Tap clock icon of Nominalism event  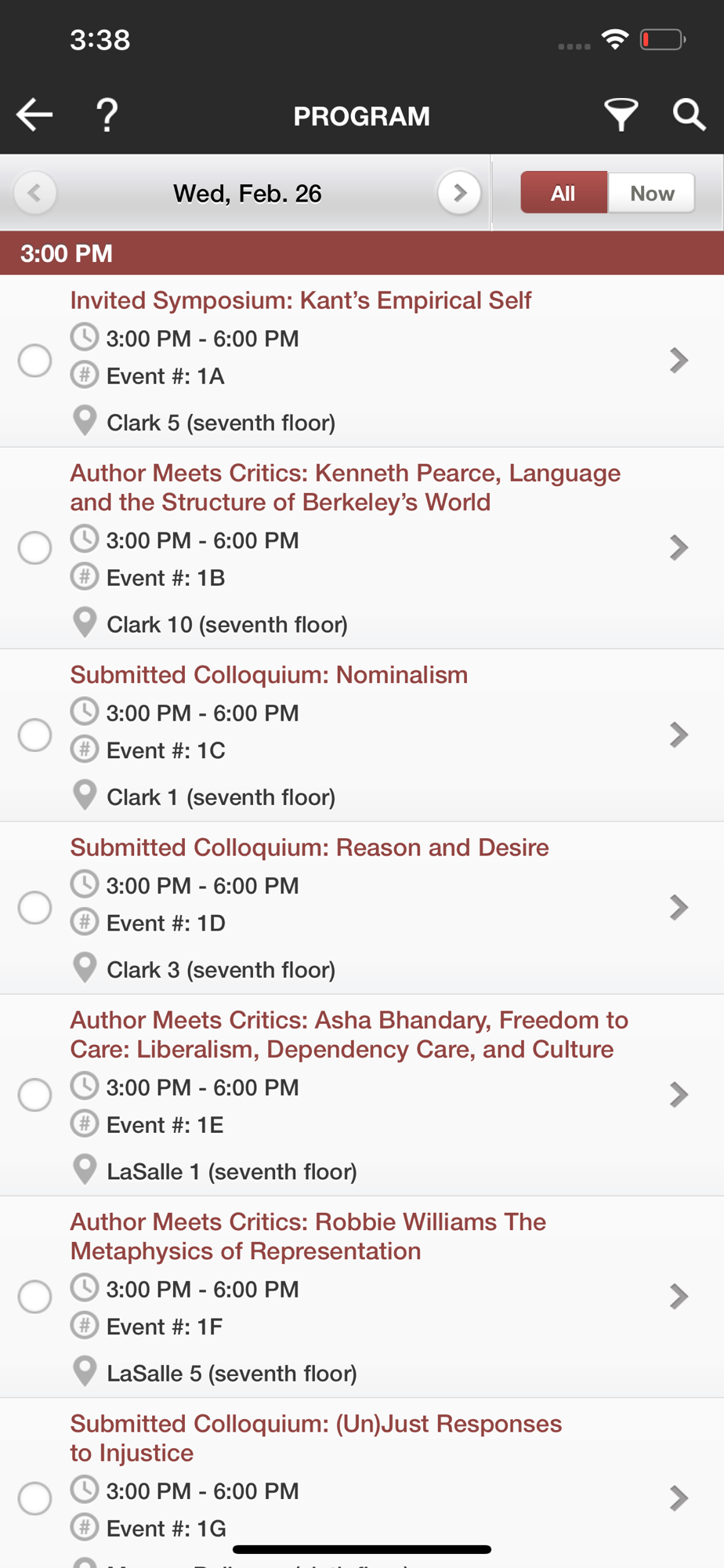click(85, 712)
